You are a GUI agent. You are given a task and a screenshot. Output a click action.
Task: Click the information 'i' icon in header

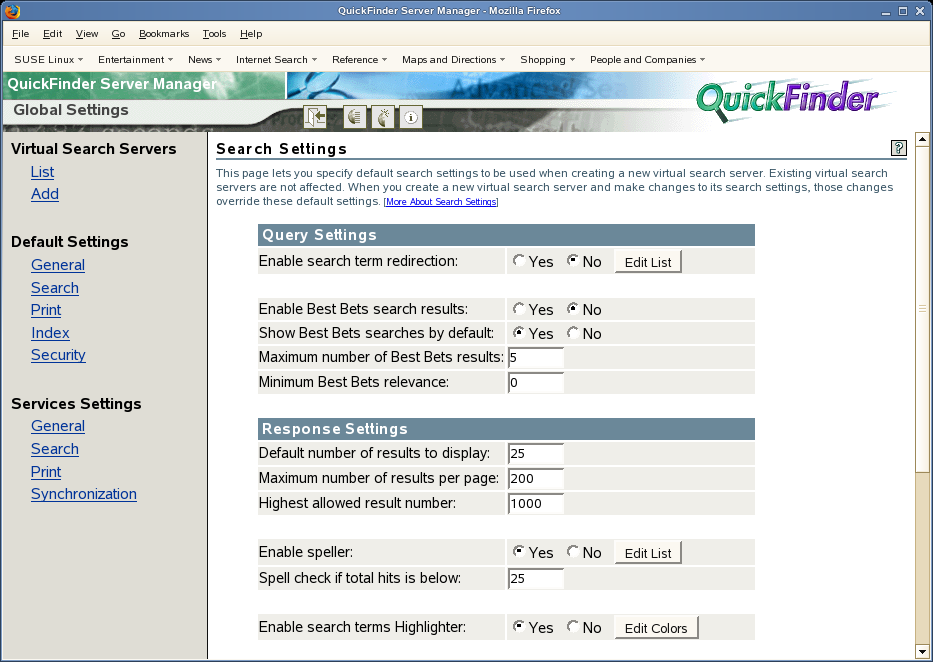click(x=411, y=117)
